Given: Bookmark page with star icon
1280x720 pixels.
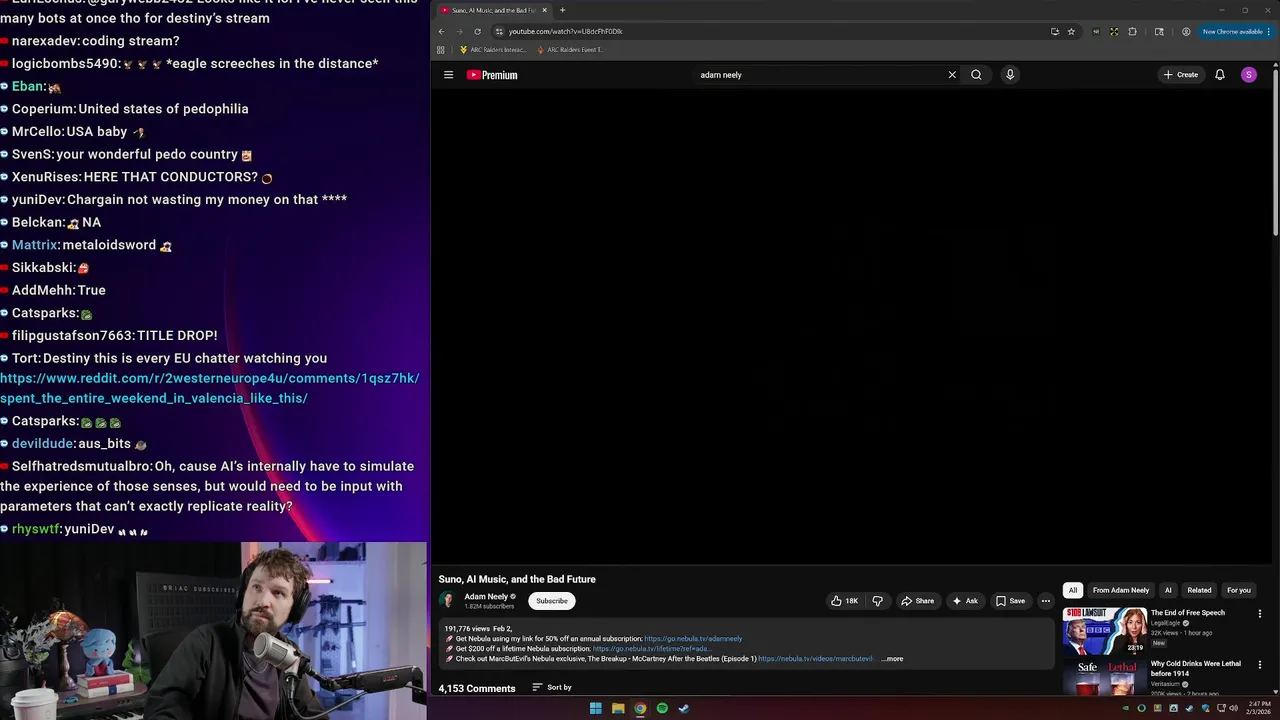Looking at the screenshot, I should pos(1071,31).
